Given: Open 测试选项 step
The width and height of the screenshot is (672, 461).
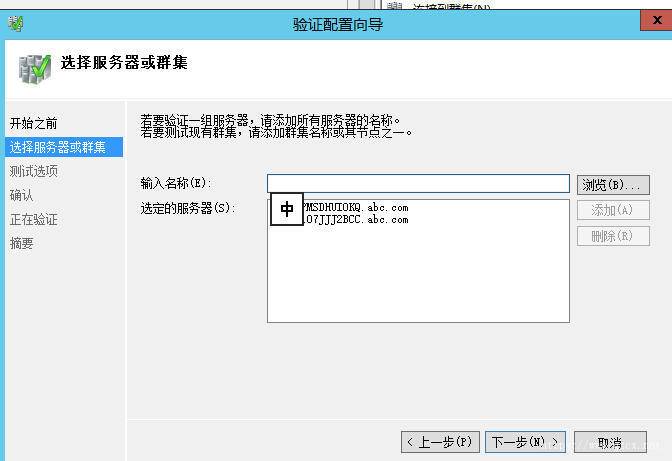Looking at the screenshot, I should click(x=33, y=171).
